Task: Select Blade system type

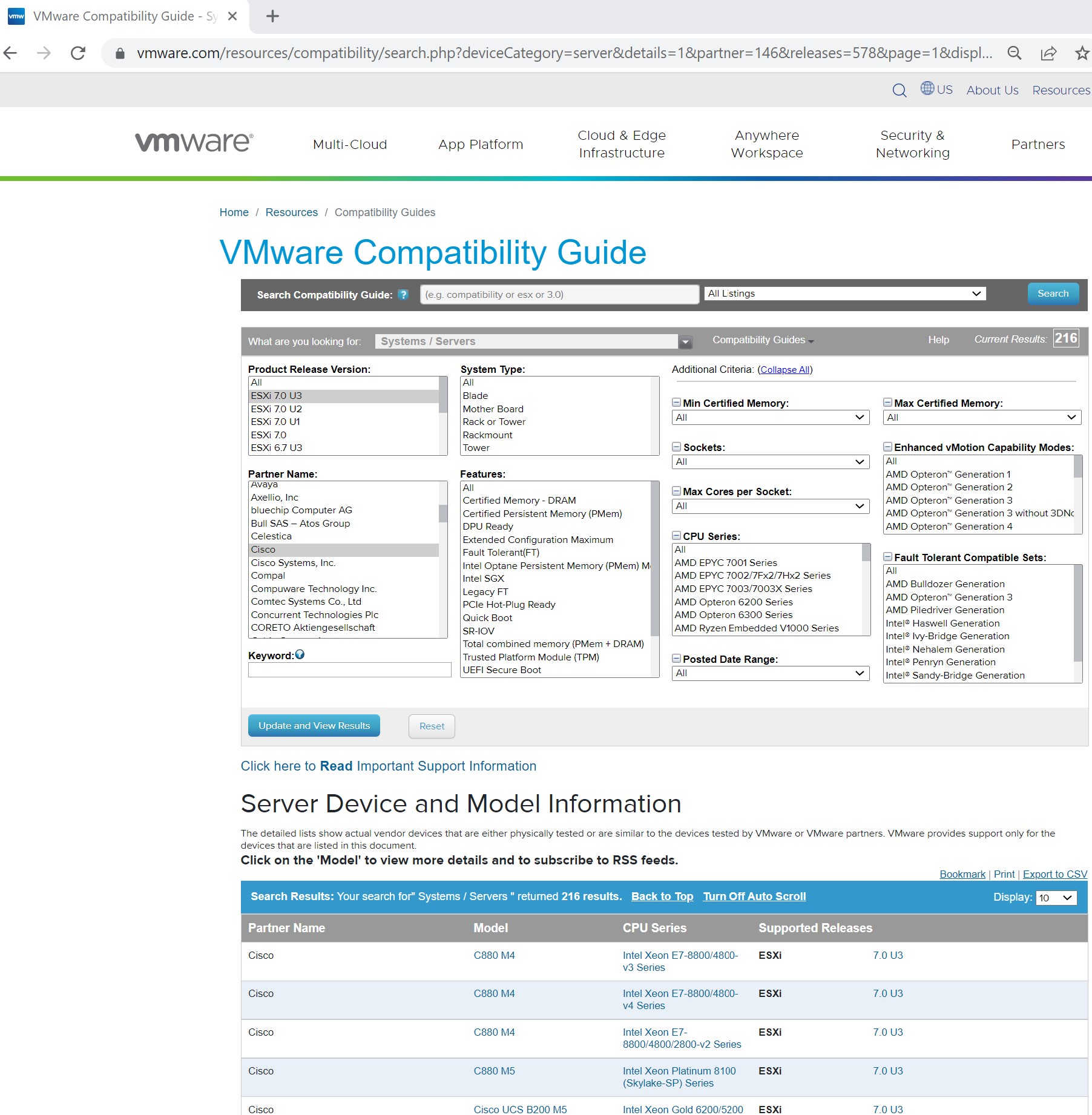Action: (x=555, y=396)
